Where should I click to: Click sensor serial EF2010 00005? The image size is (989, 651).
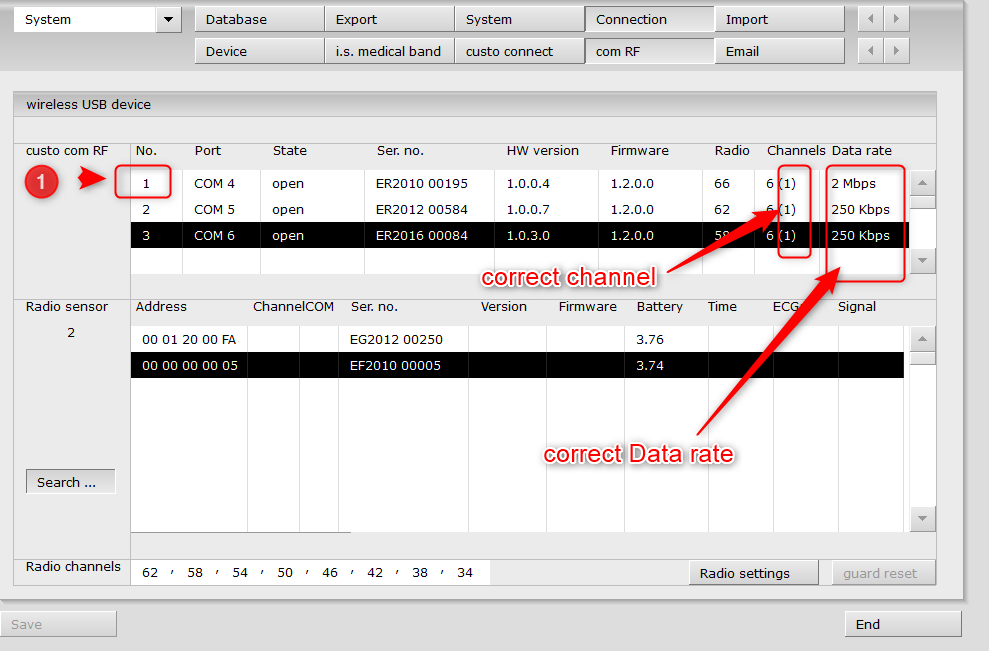[x=395, y=365]
